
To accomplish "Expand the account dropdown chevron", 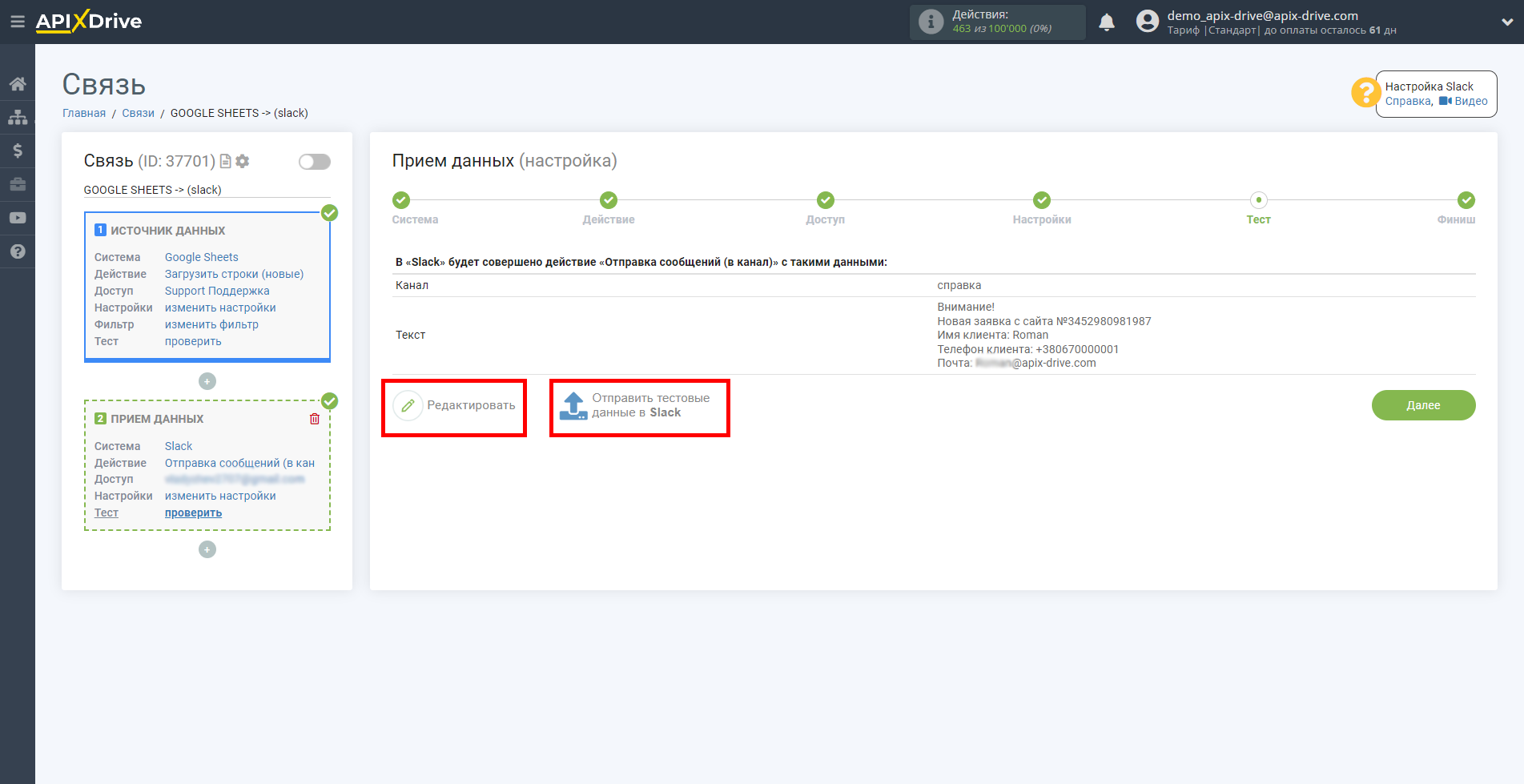I will click(1507, 22).
